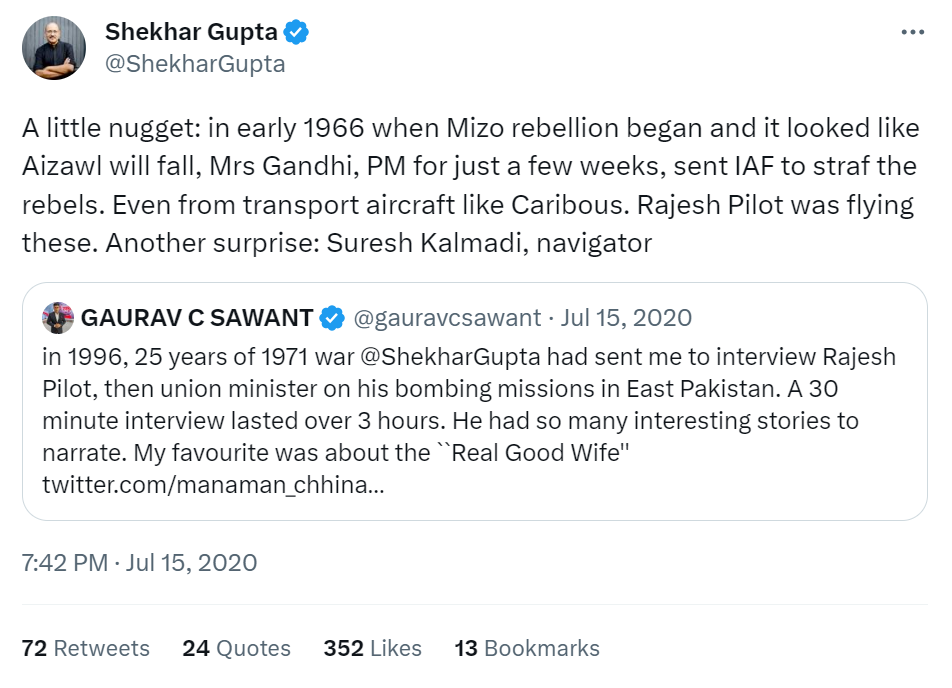Image resolution: width=952 pixels, height=688 pixels.
Task: Open the GAURAV C SAWANT name link
Action: point(196,318)
